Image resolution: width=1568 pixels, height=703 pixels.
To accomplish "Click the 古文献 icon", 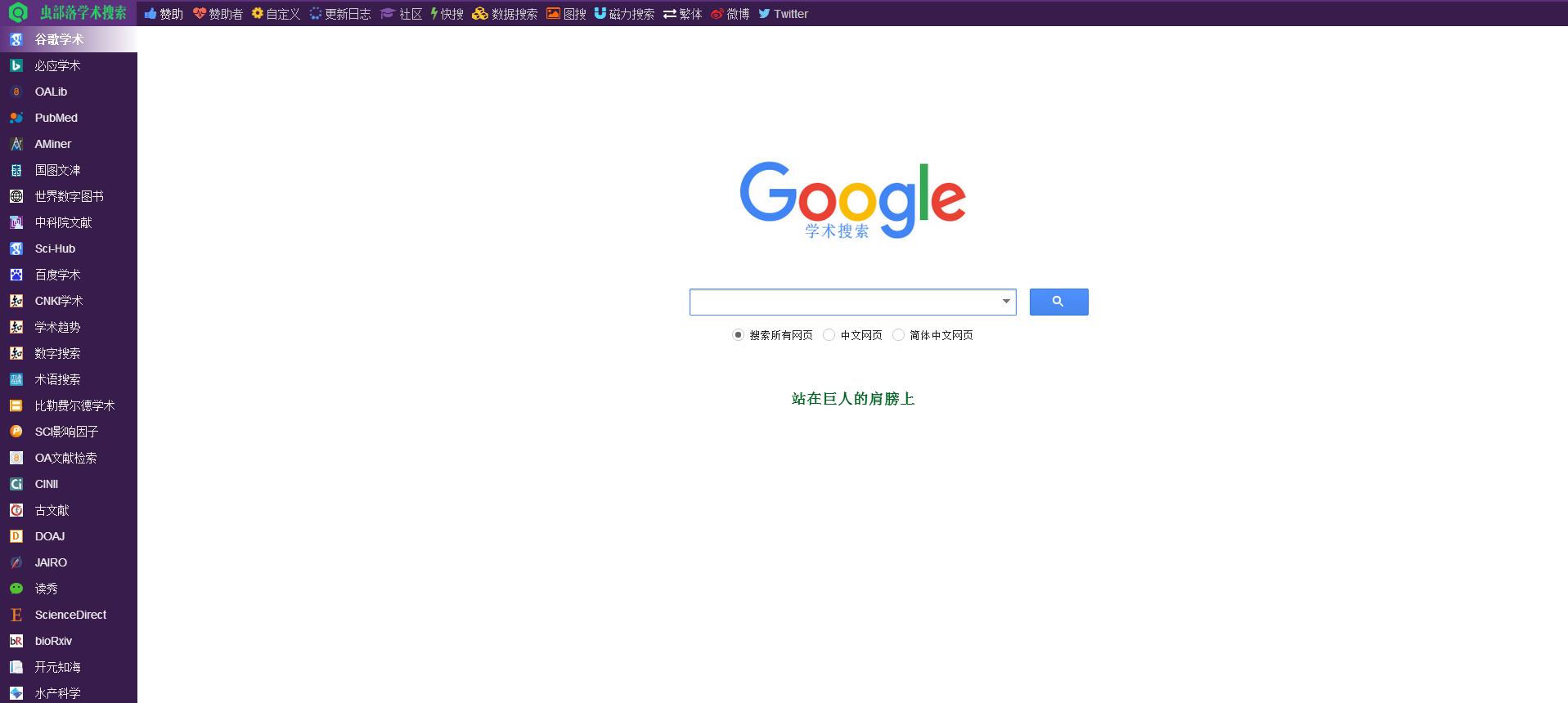I will pos(16,510).
